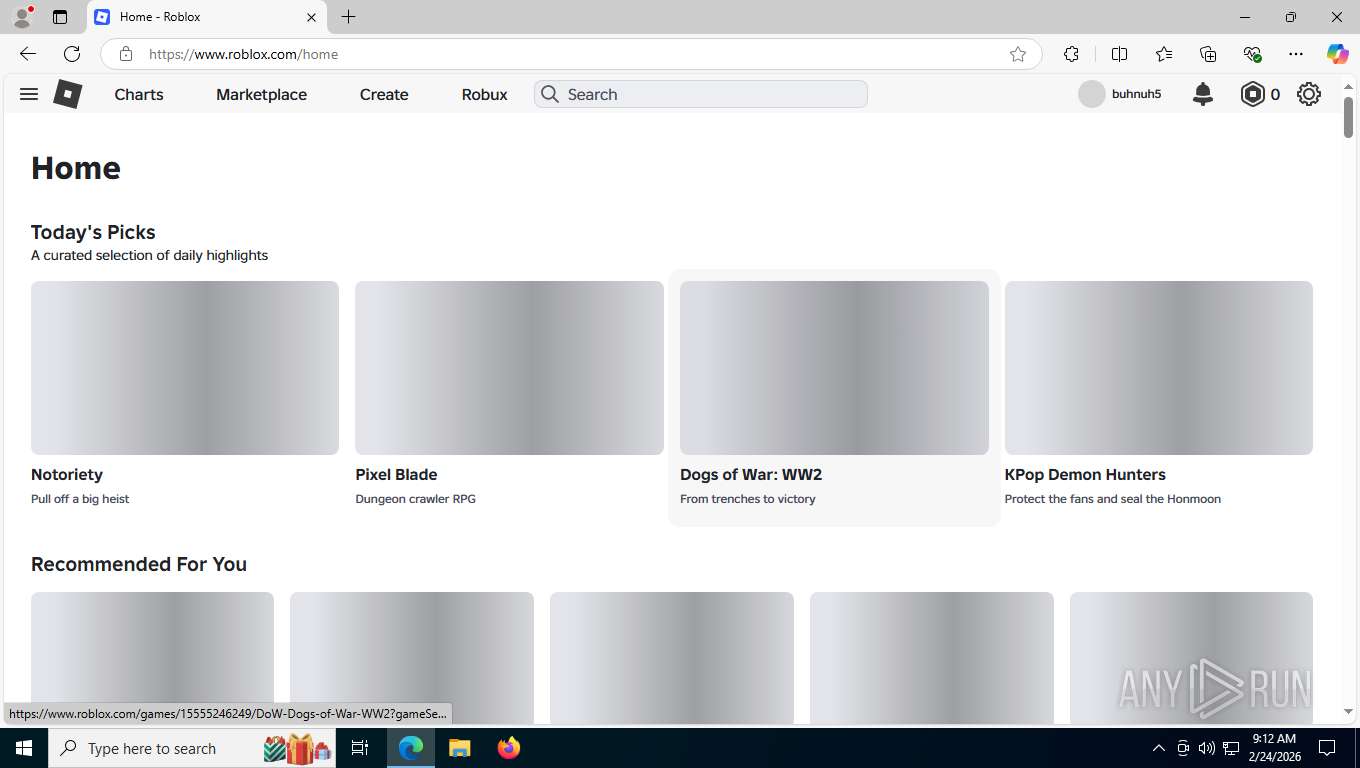Click the buhnuh5 avatar circle
The image size is (1360, 768).
click(x=1092, y=94)
